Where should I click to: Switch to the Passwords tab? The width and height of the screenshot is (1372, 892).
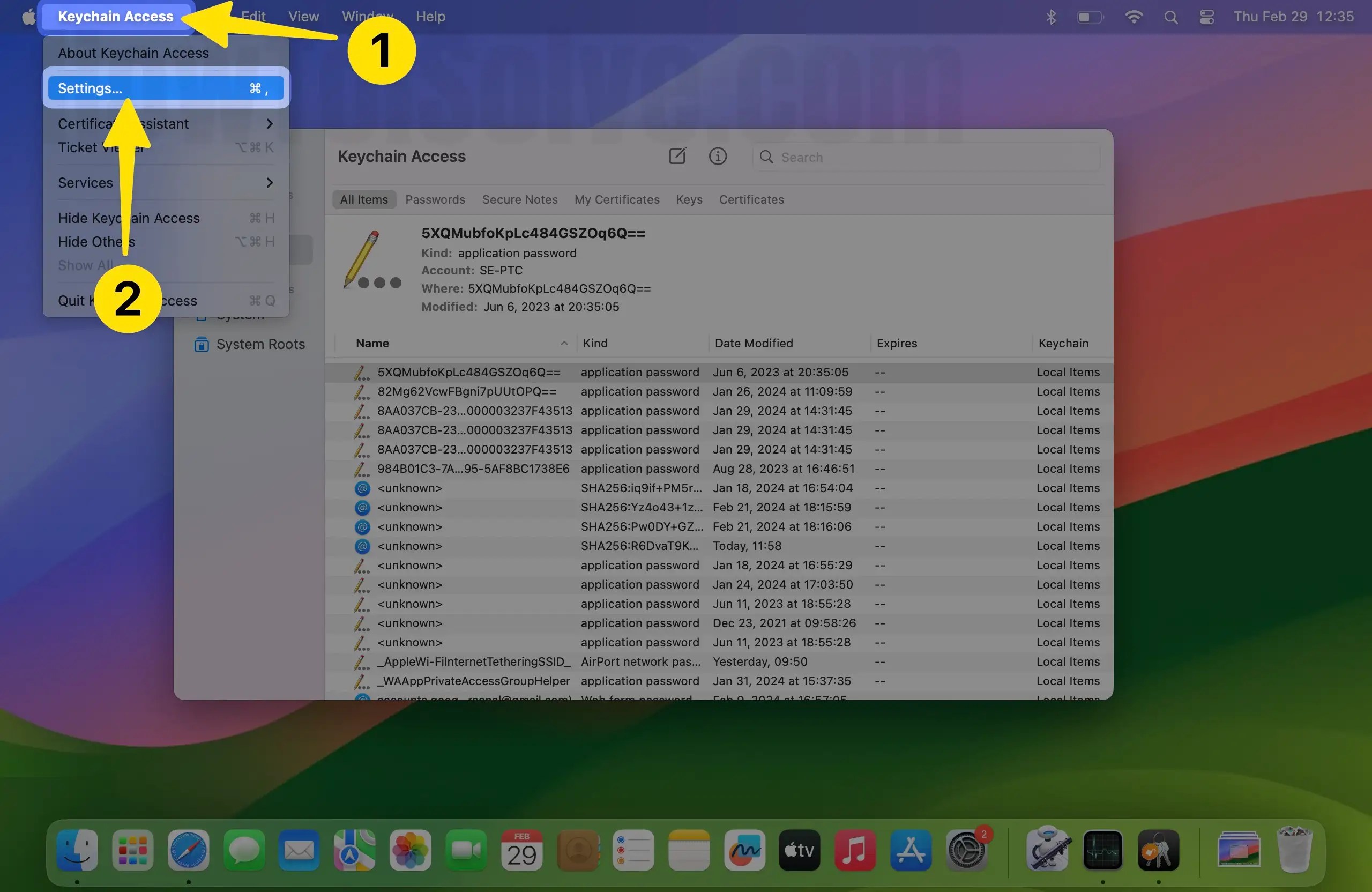click(435, 199)
